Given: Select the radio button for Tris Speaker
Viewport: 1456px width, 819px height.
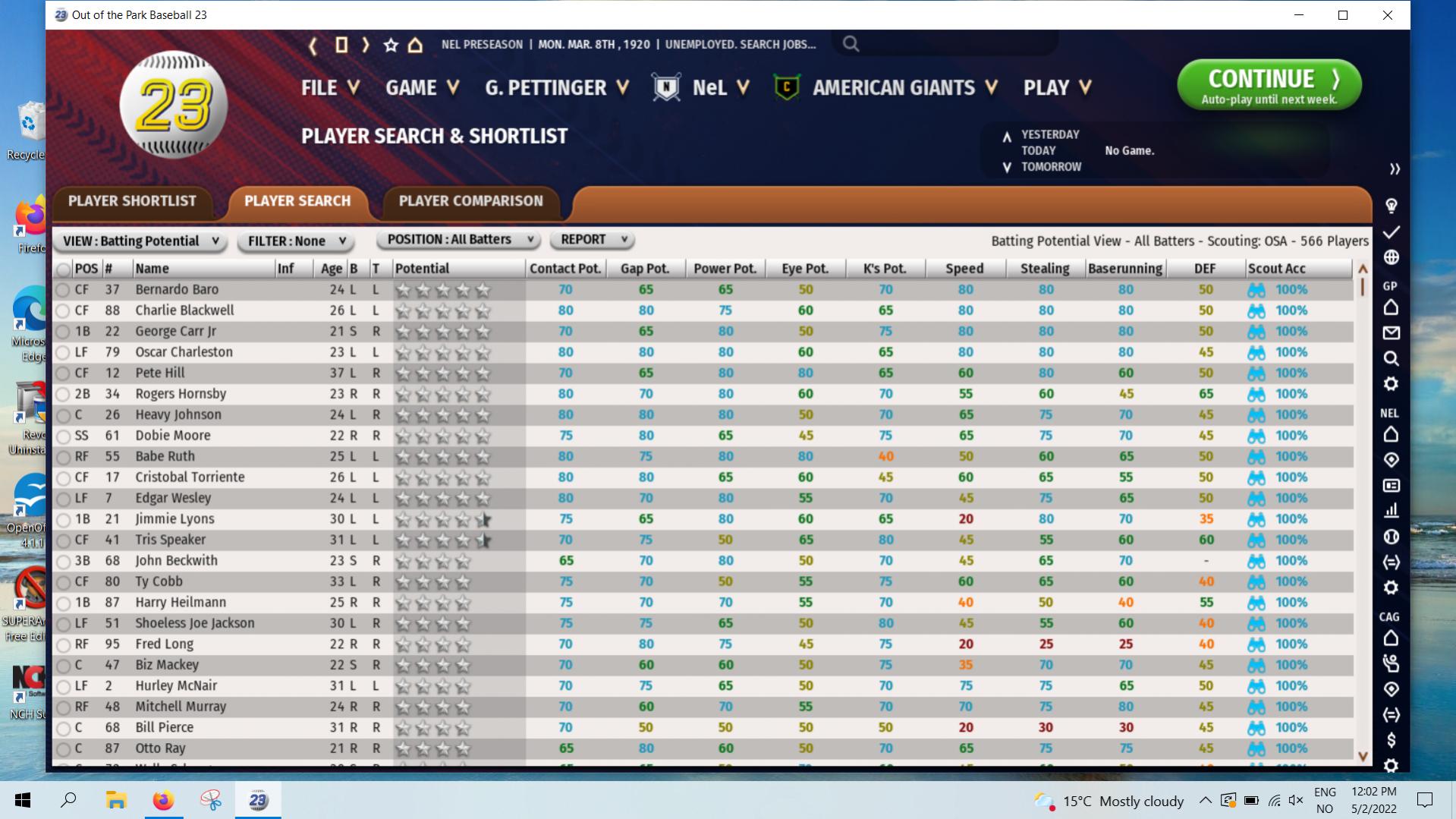Looking at the screenshot, I should point(63,540).
